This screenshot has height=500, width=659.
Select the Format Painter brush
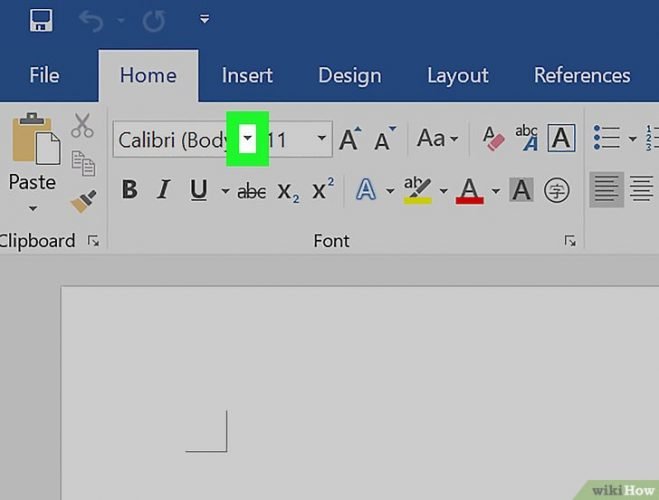(x=82, y=202)
